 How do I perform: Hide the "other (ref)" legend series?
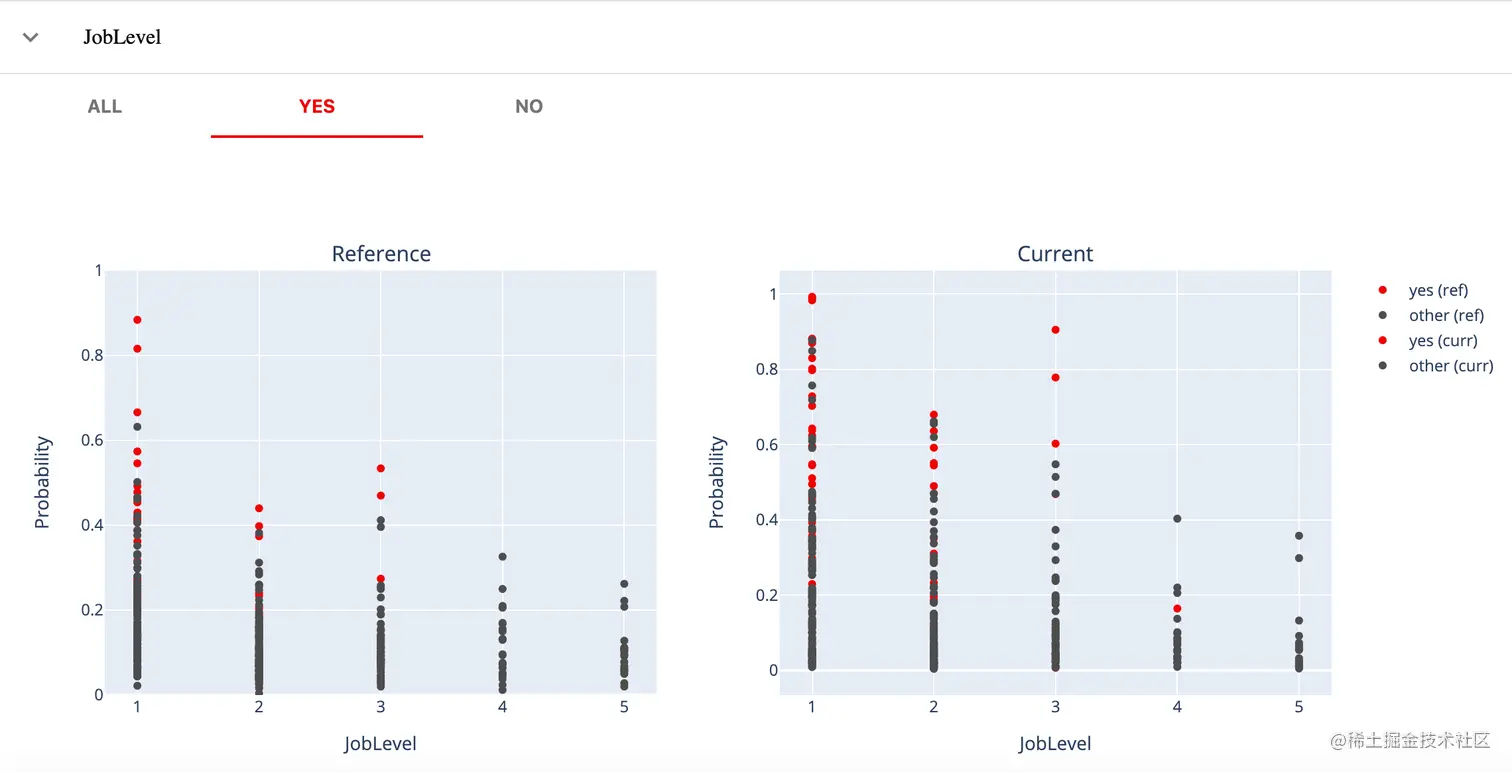1446,315
